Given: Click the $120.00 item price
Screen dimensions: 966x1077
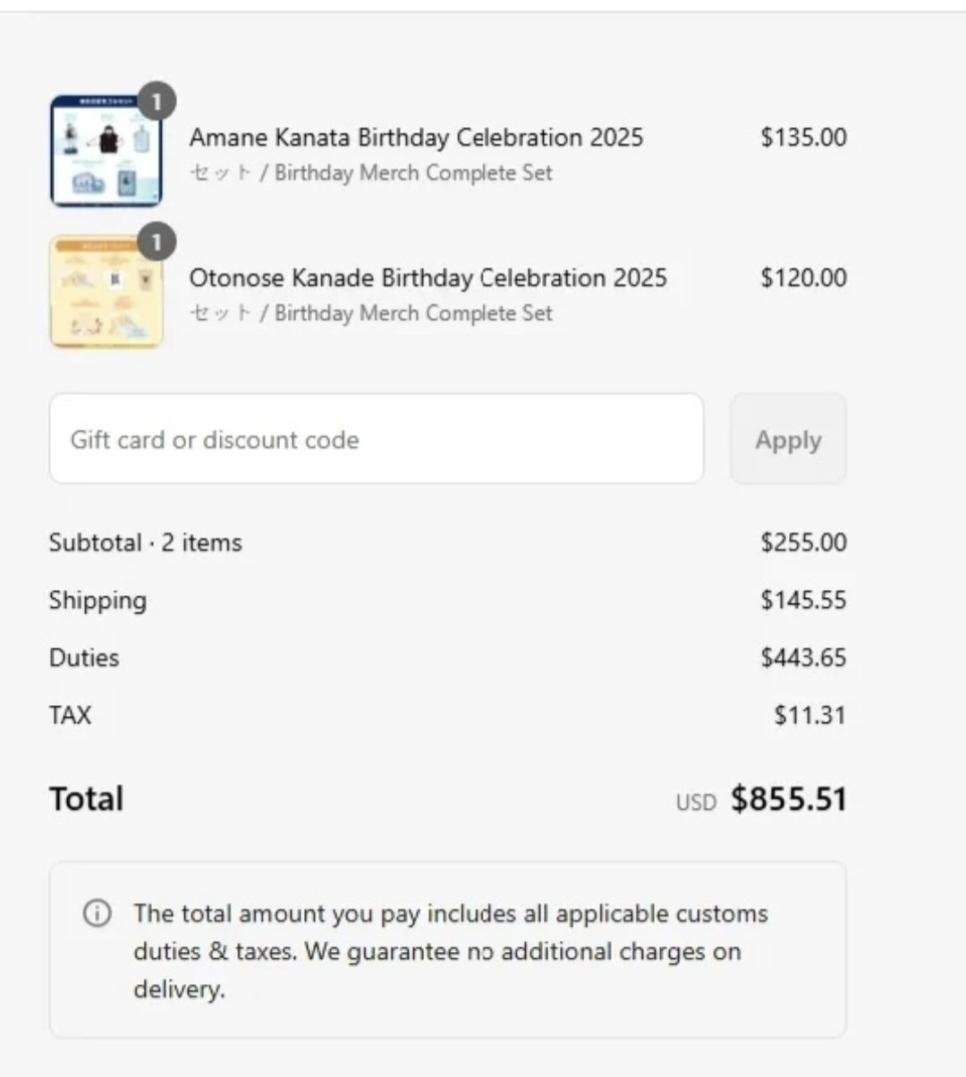Looking at the screenshot, I should pyautogui.click(x=803, y=277).
